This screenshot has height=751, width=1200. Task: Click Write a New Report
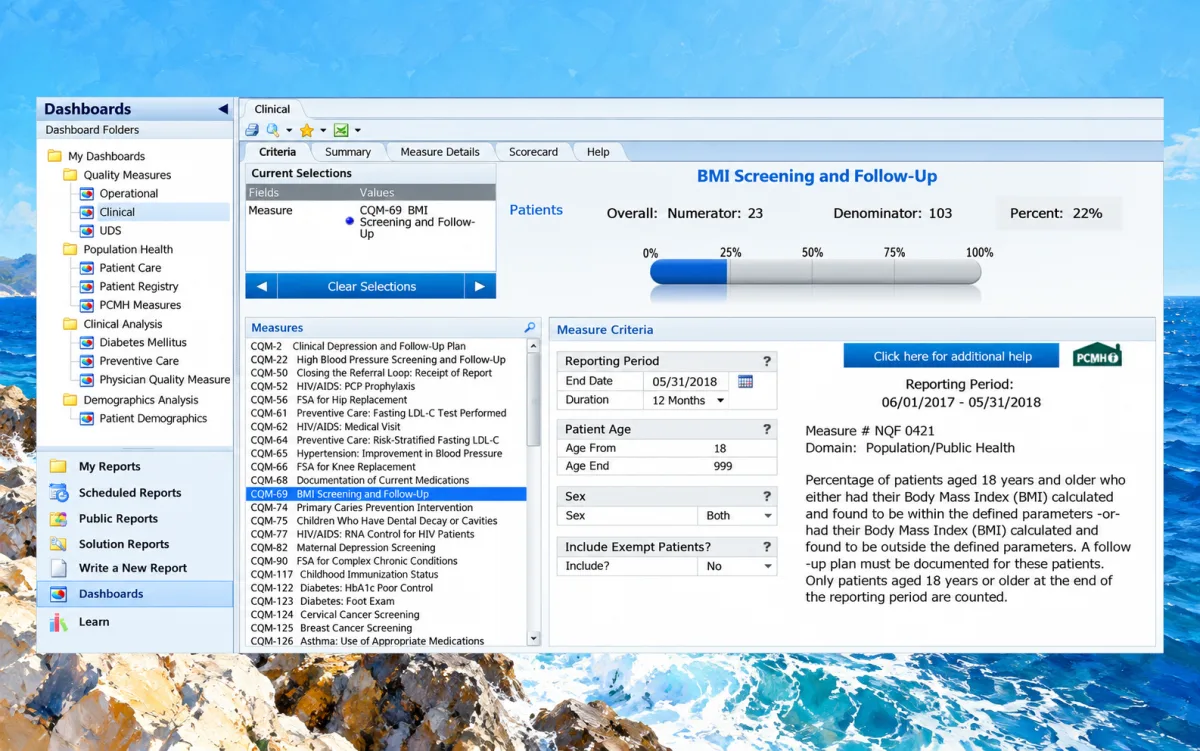point(135,568)
